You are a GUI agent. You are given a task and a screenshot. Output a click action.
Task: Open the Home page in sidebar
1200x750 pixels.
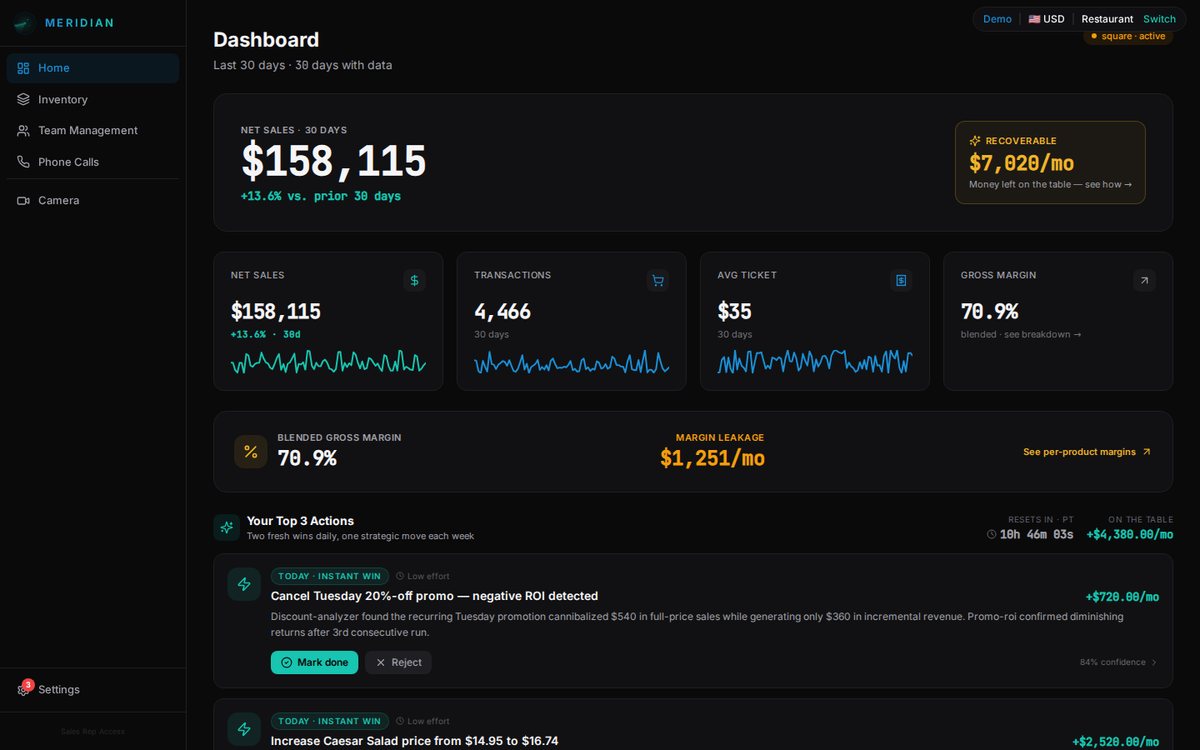[93, 68]
